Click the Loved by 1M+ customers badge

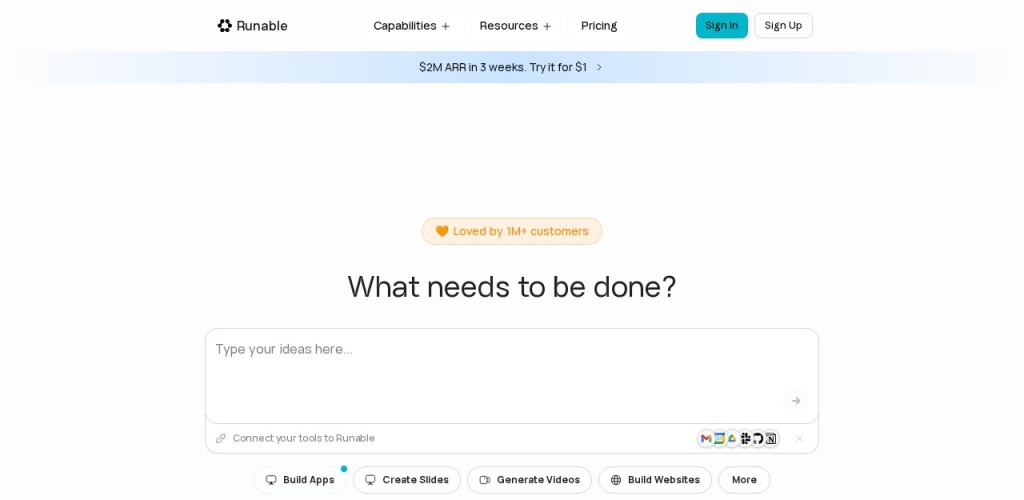click(512, 231)
